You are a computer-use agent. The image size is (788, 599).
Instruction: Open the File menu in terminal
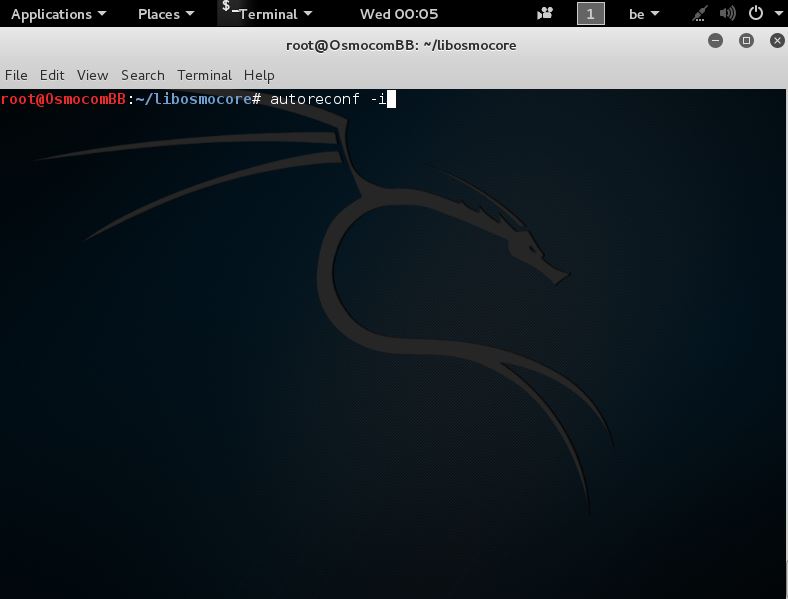[16, 75]
